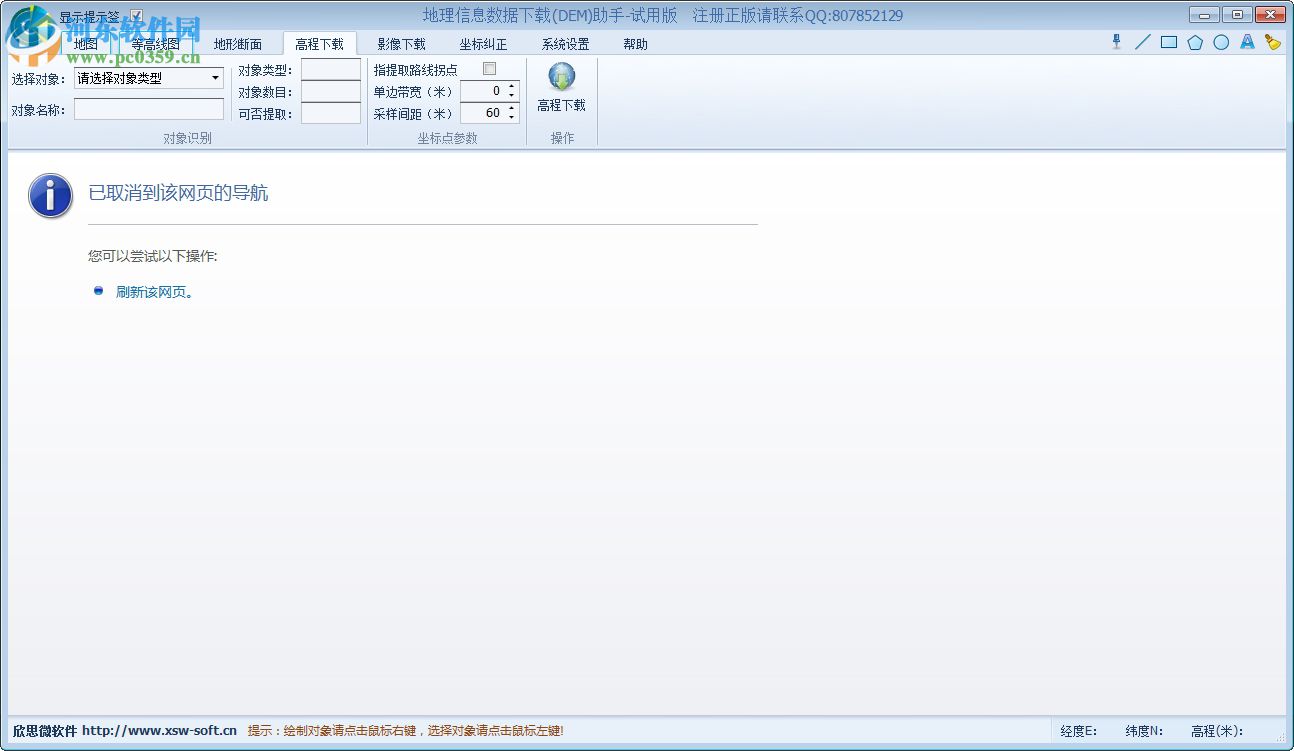The width and height of the screenshot is (1294, 751).
Task: Select the pentagon polygon drawing tool
Action: (1195, 42)
